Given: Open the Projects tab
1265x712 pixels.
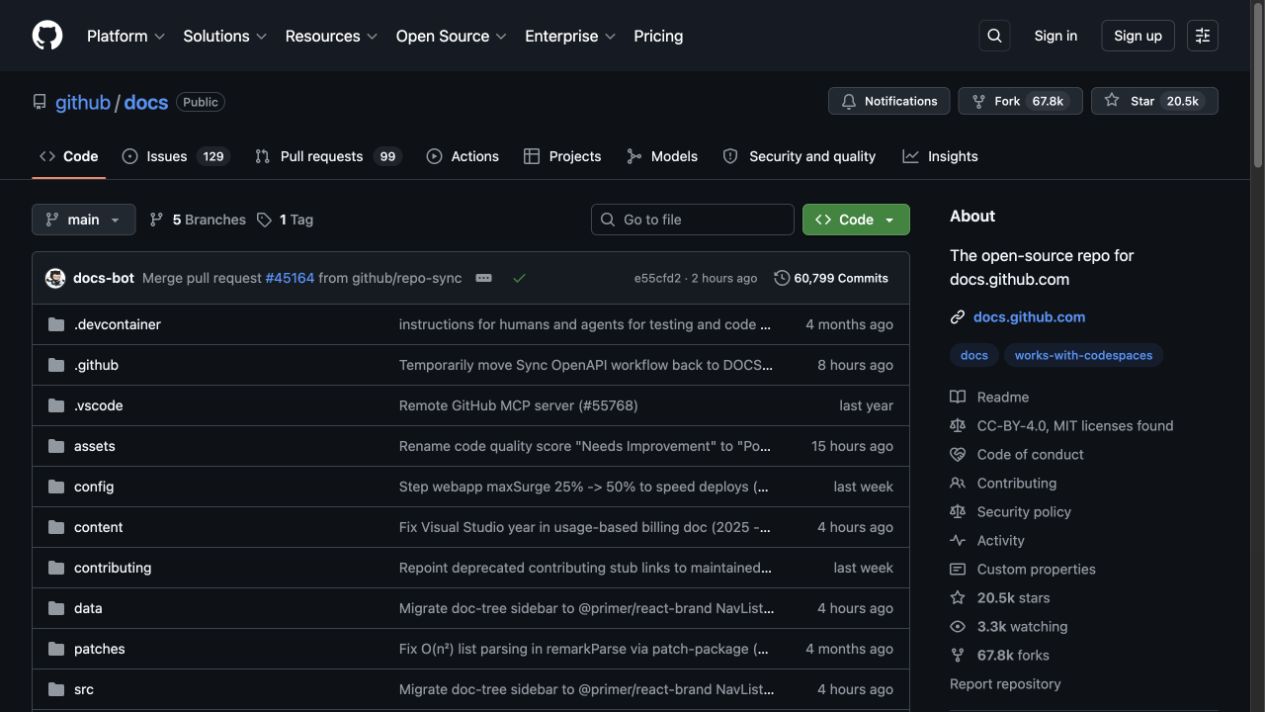Looking at the screenshot, I should pos(563,156).
